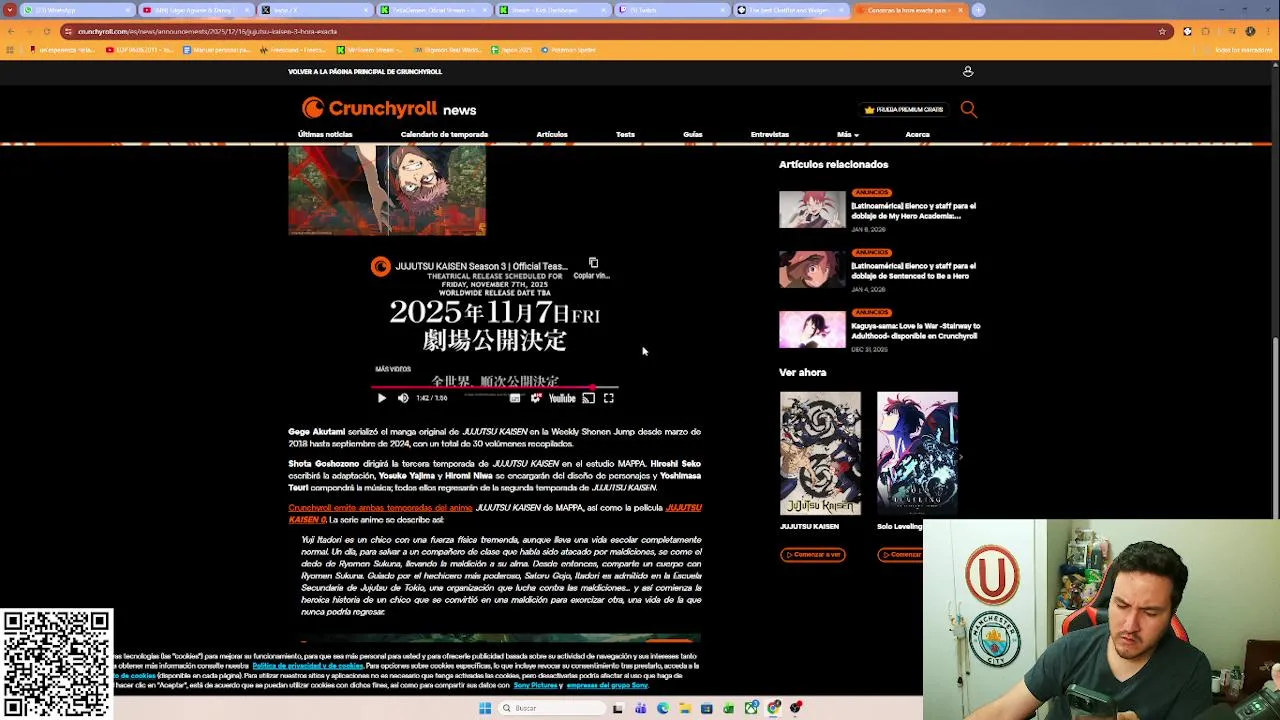The height and width of the screenshot is (720, 1280).
Task: Switch to the Twitch browser tab
Action: (x=672, y=10)
